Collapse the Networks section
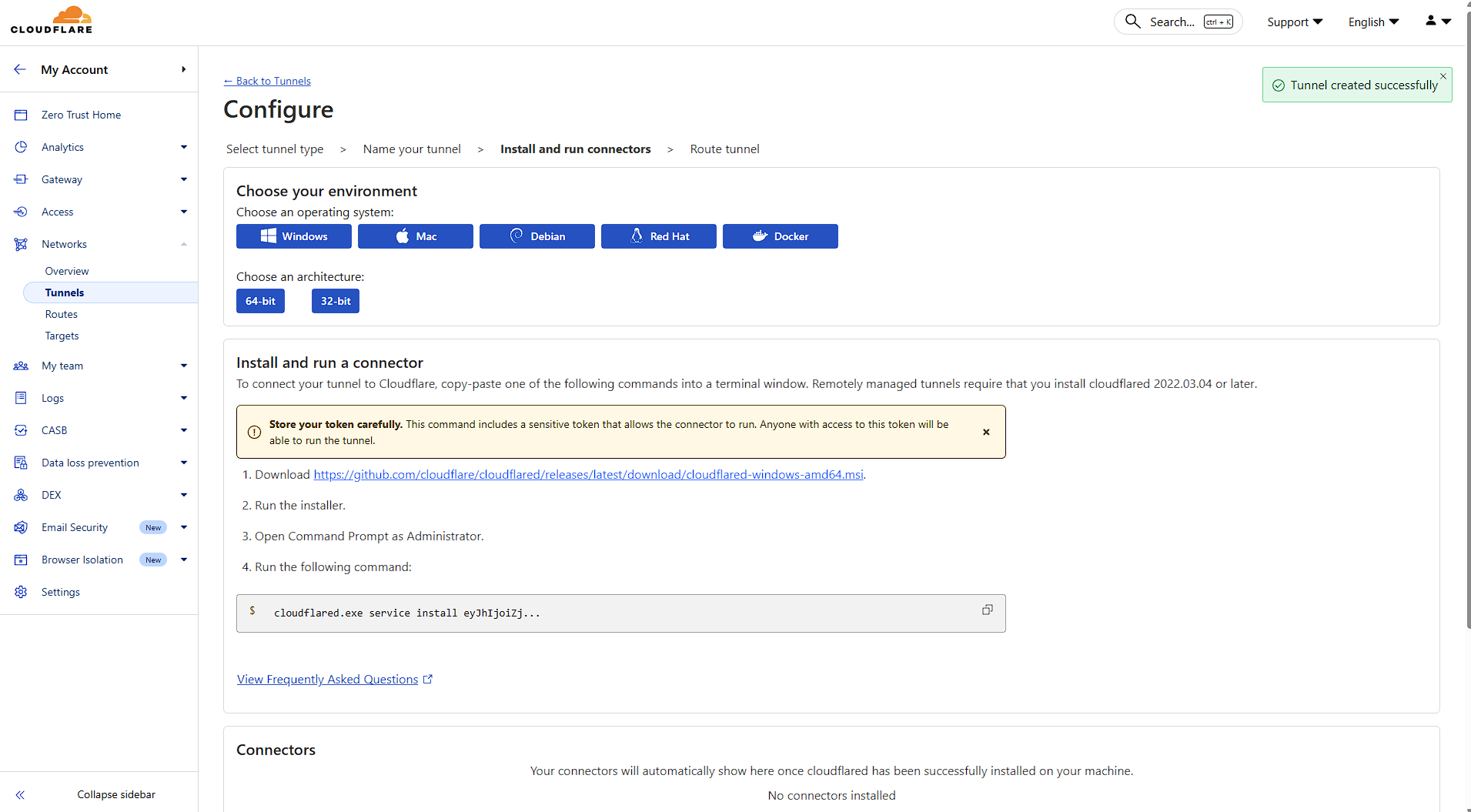Image resolution: width=1471 pixels, height=812 pixels. (183, 244)
